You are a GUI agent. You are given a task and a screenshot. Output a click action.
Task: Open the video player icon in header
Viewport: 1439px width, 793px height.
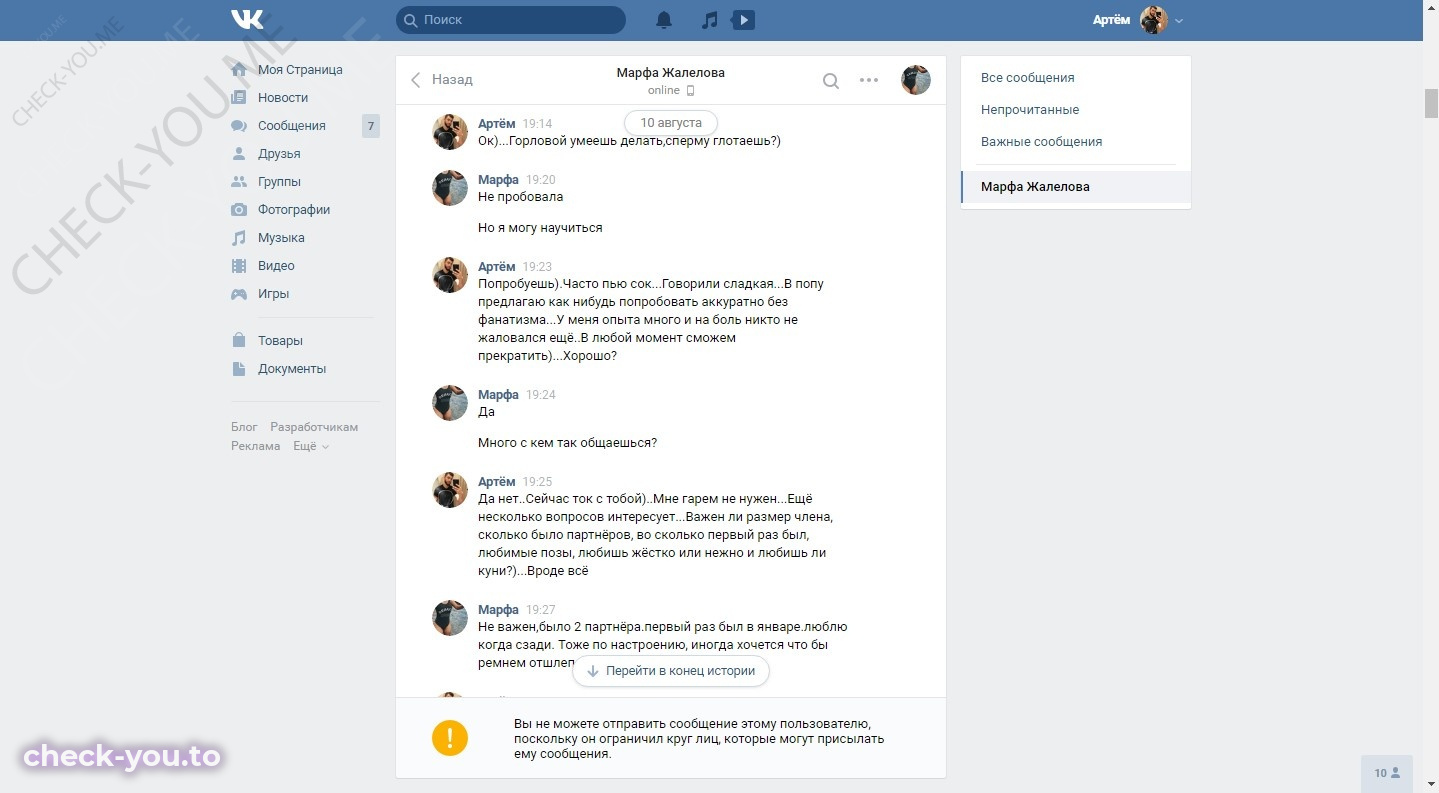pos(743,20)
